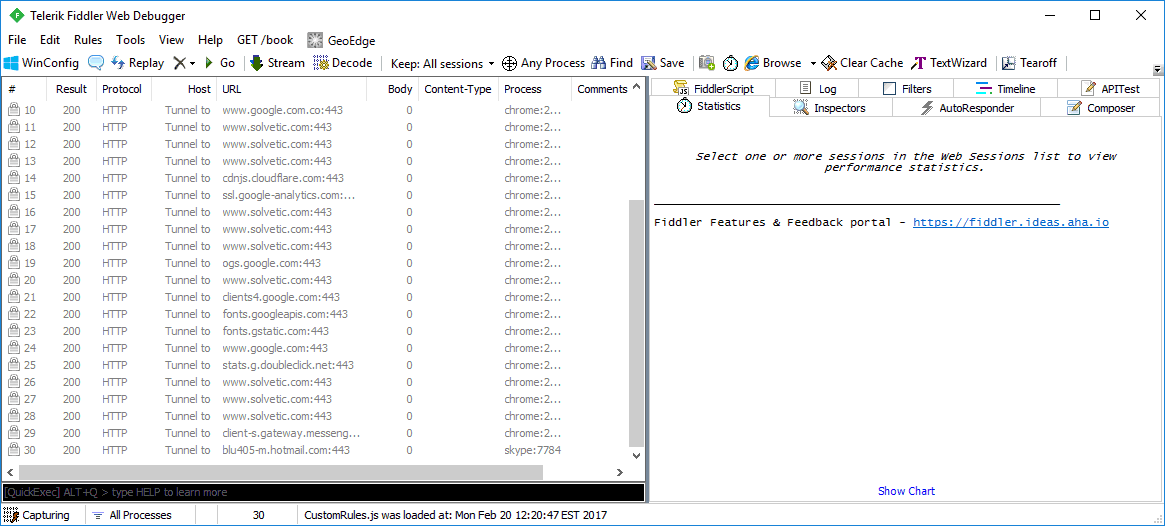Expand the toolbar overflow arrow
The image size is (1165, 526).
1157,70
